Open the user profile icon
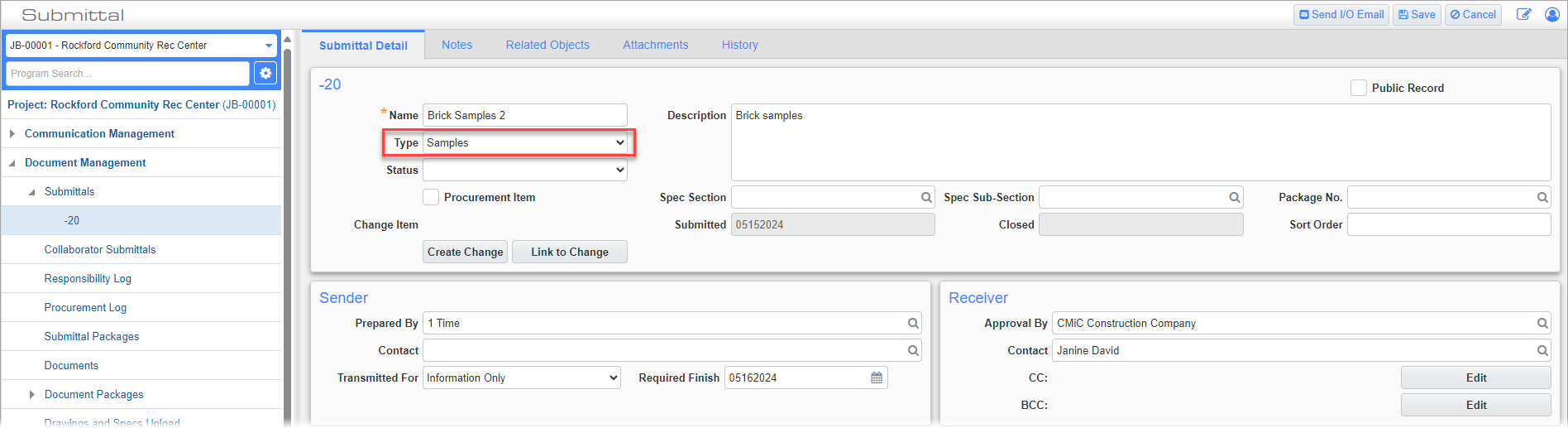This screenshot has height=428, width=1568. click(1552, 14)
